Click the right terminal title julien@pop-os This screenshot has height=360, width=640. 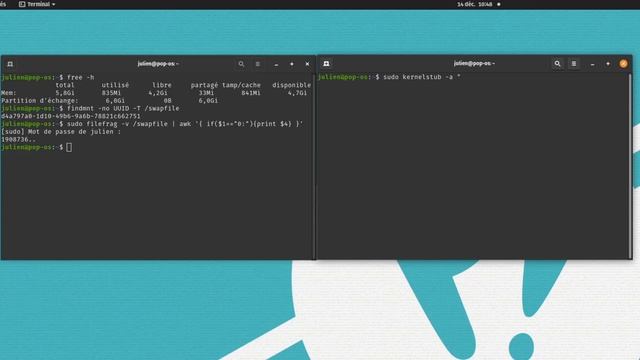click(474, 63)
